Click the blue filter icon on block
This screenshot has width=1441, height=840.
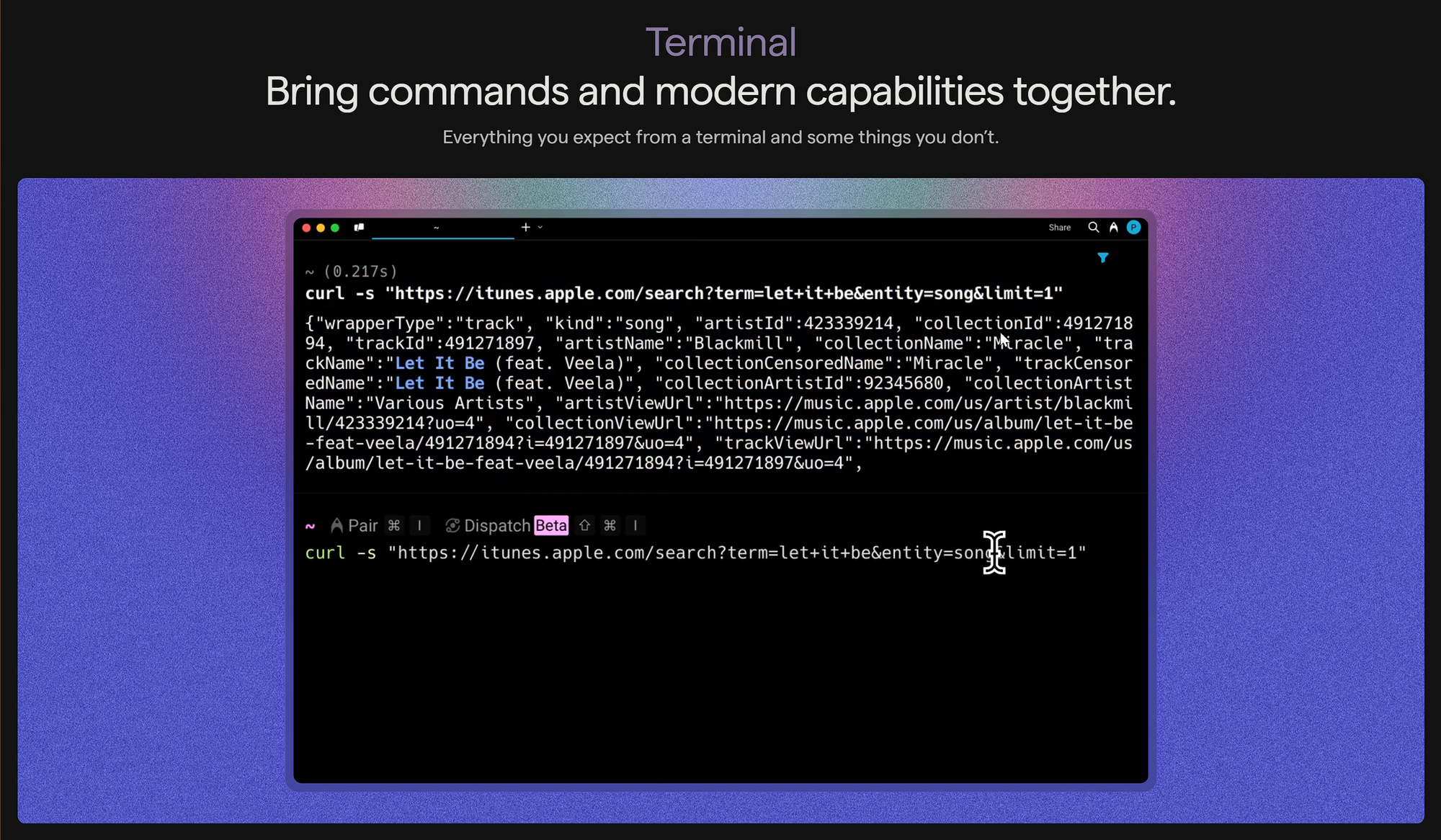(1102, 258)
